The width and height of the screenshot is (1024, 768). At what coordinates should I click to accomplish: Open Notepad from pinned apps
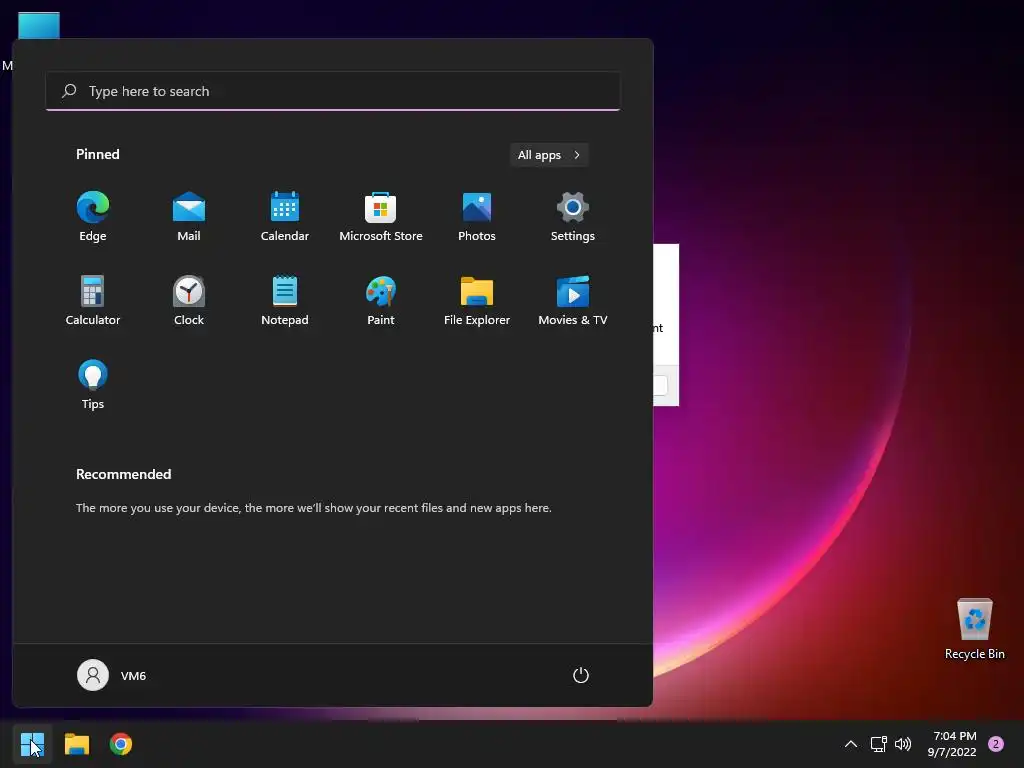coord(285,300)
